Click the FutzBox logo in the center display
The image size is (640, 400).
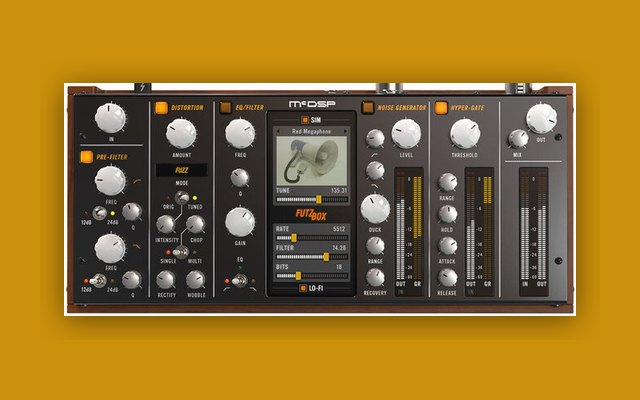point(311,215)
